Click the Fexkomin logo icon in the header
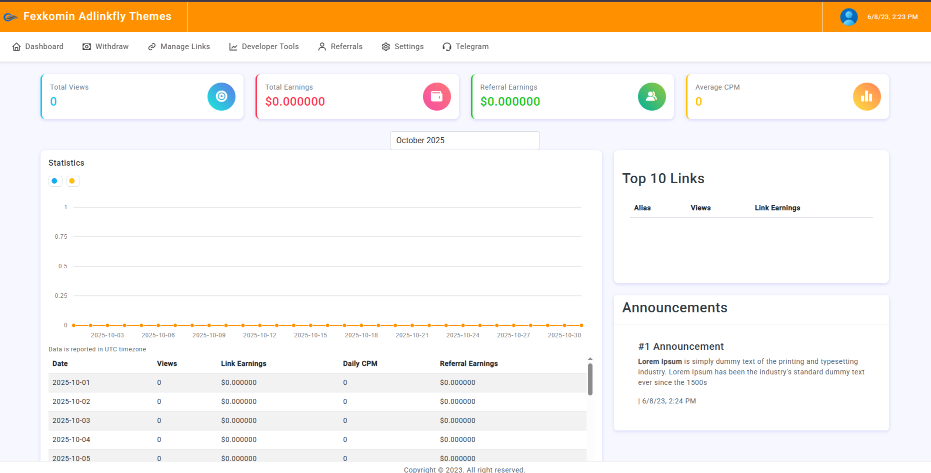 coord(10,17)
